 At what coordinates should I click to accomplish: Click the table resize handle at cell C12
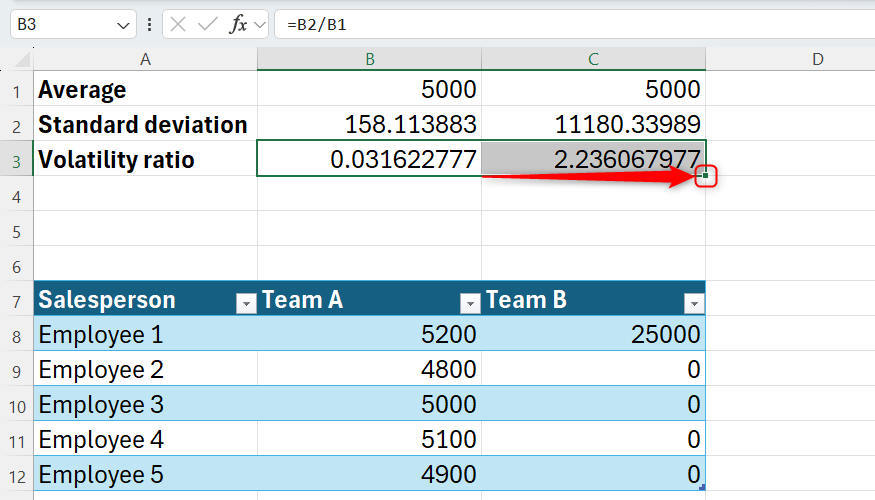[x=702, y=487]
